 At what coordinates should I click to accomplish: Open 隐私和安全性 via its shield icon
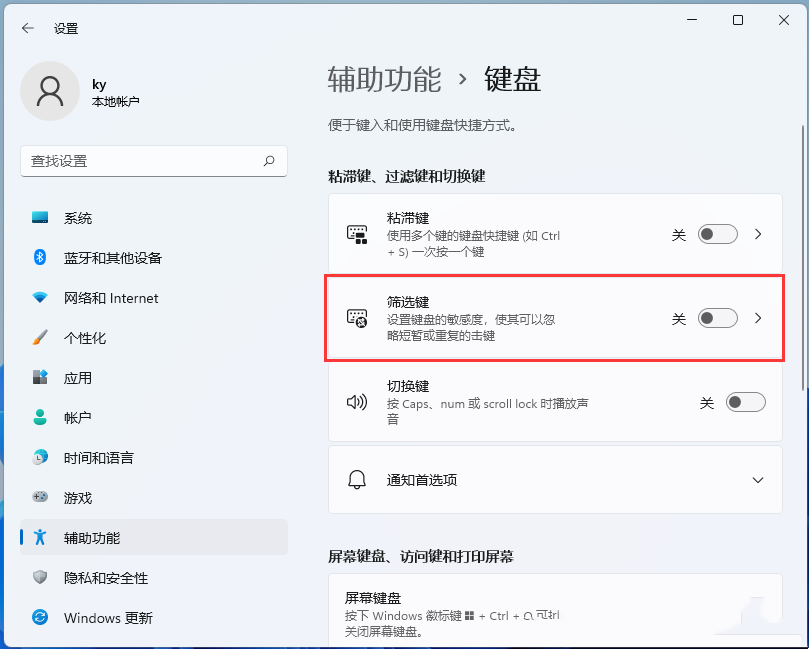tap(40, 578)
